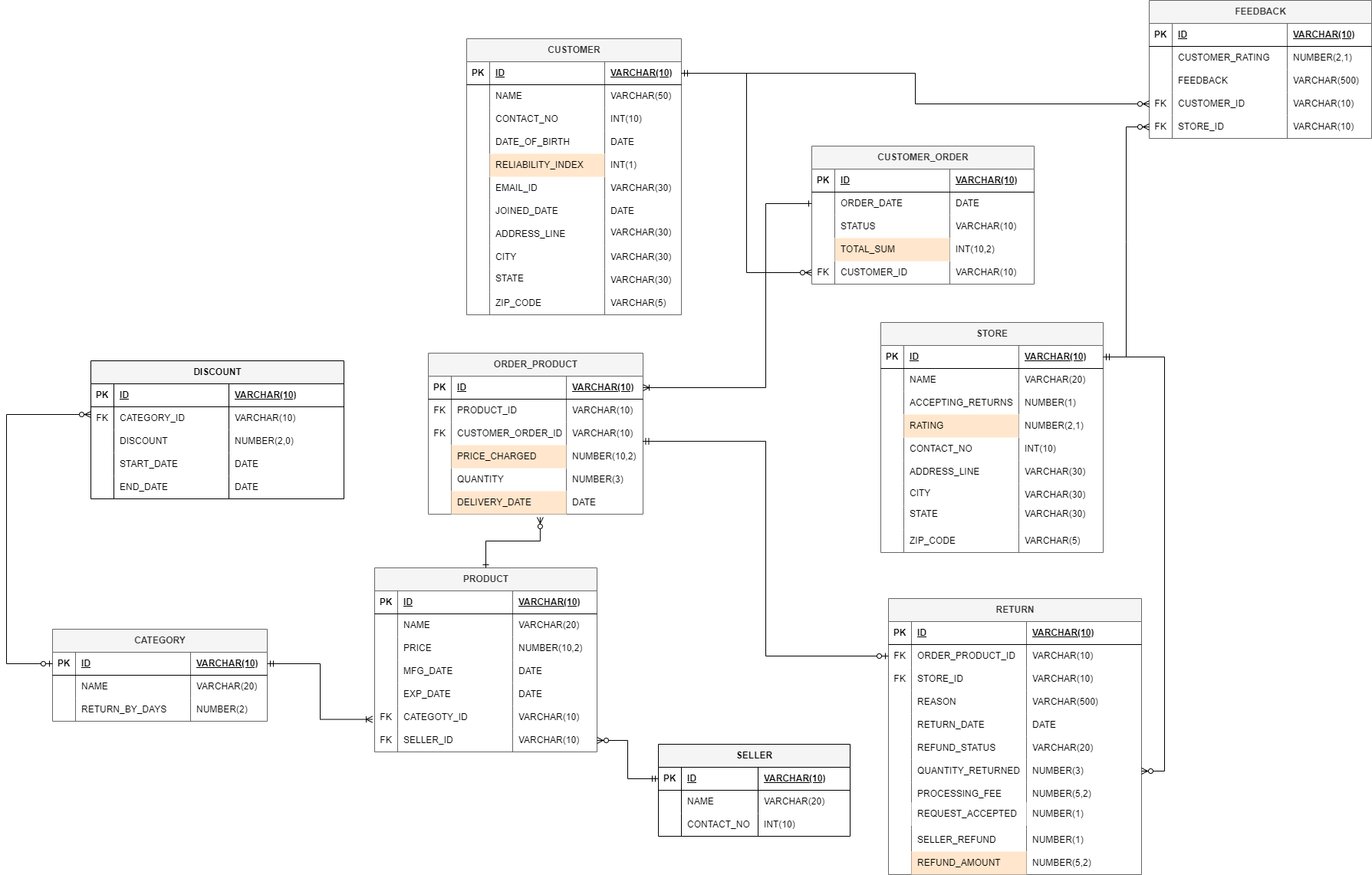1372x875 pixels.
Task: Click the CUSTOMER_RATING field in FEEDBACK
Action: pyautogui.click(x=1223, y=58)
